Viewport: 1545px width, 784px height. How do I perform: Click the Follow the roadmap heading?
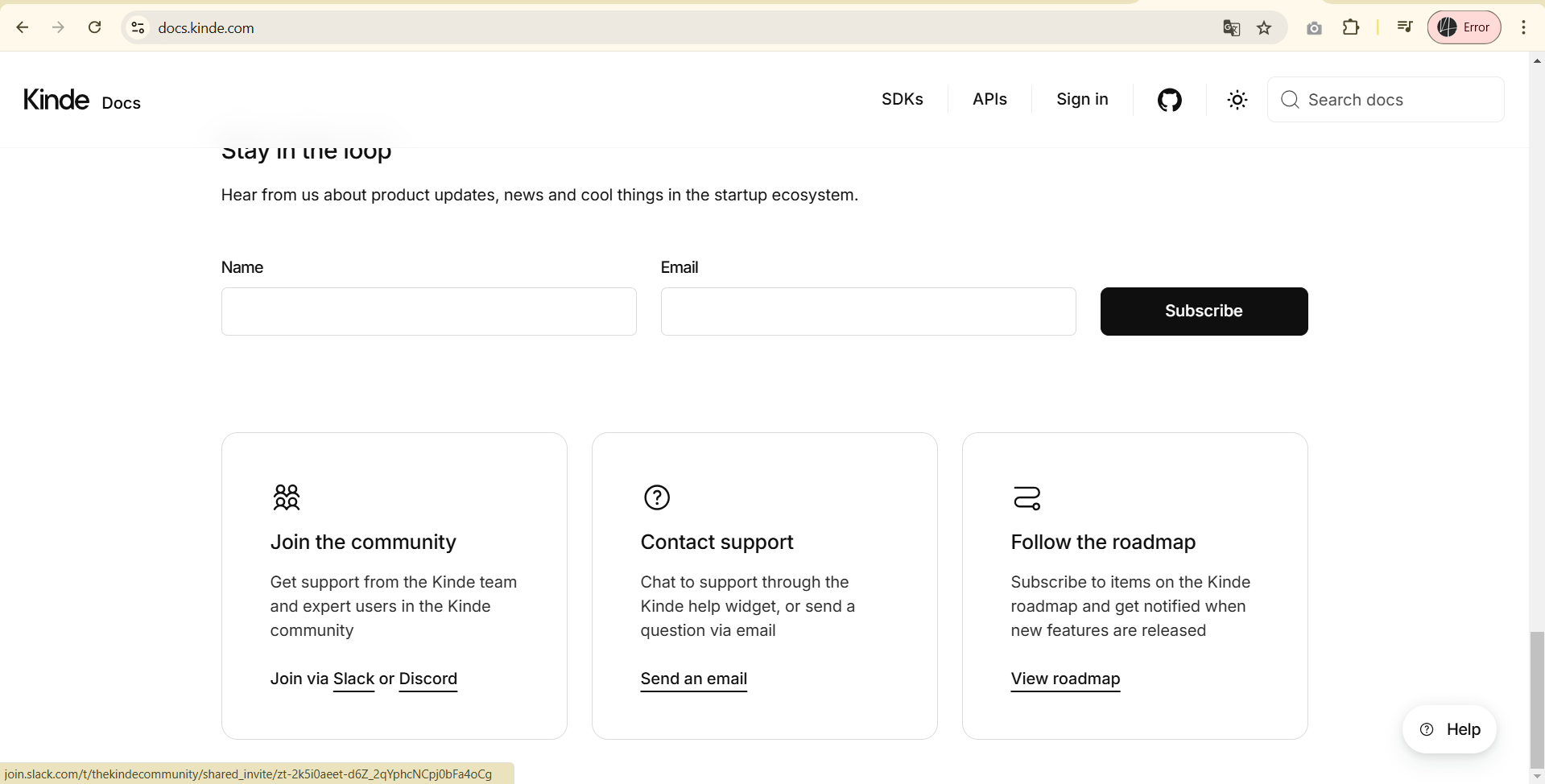[x=1103, y=542]
